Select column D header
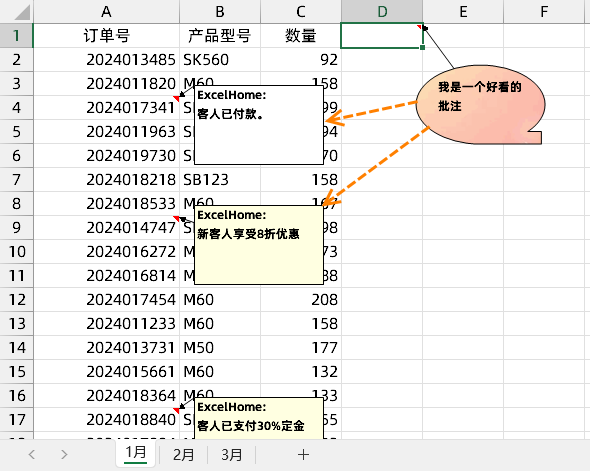590x471 pixels. [x=382, y=11]
